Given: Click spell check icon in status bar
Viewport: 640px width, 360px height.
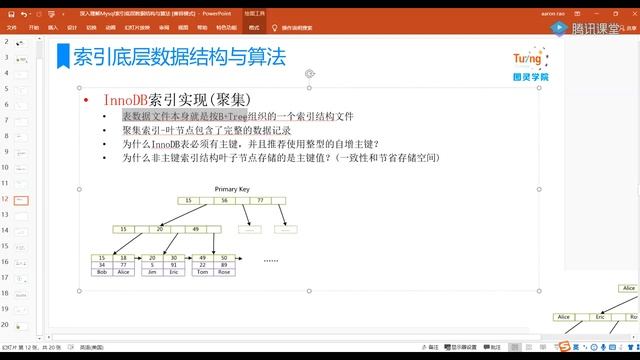Looking at the screenshot, I should 71,347.
